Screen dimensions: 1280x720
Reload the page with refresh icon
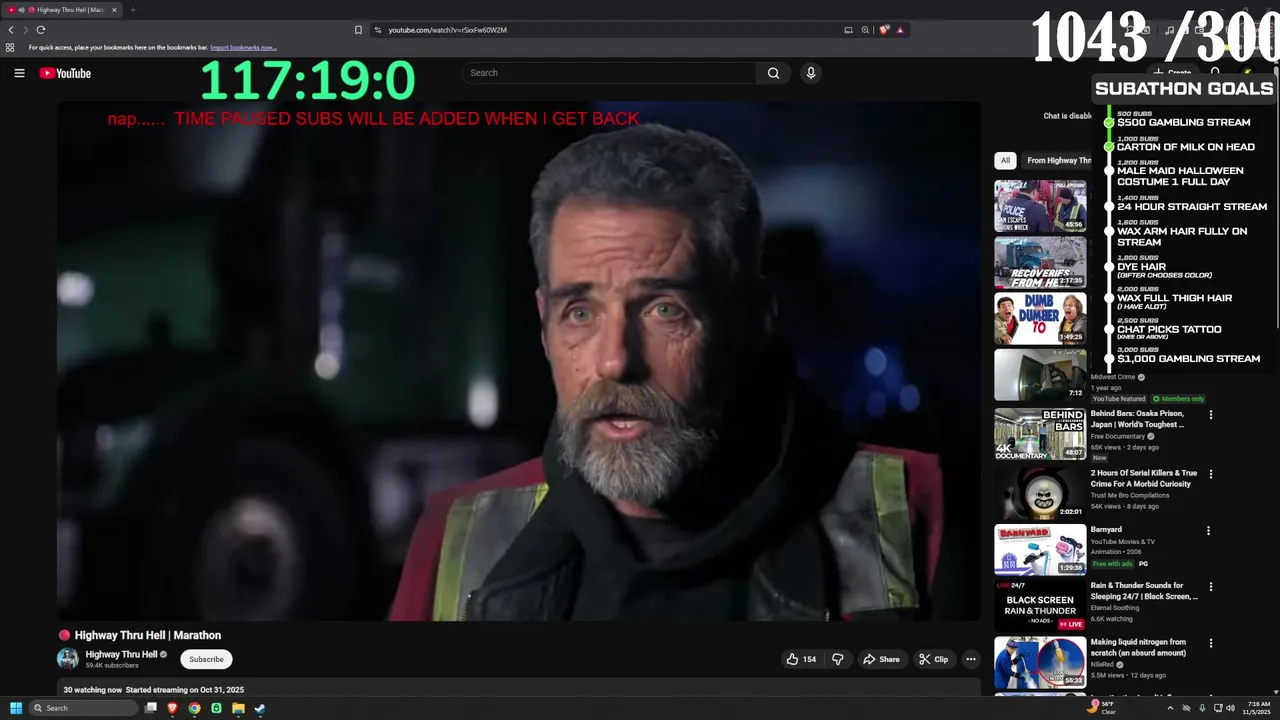tap(41, 30)
